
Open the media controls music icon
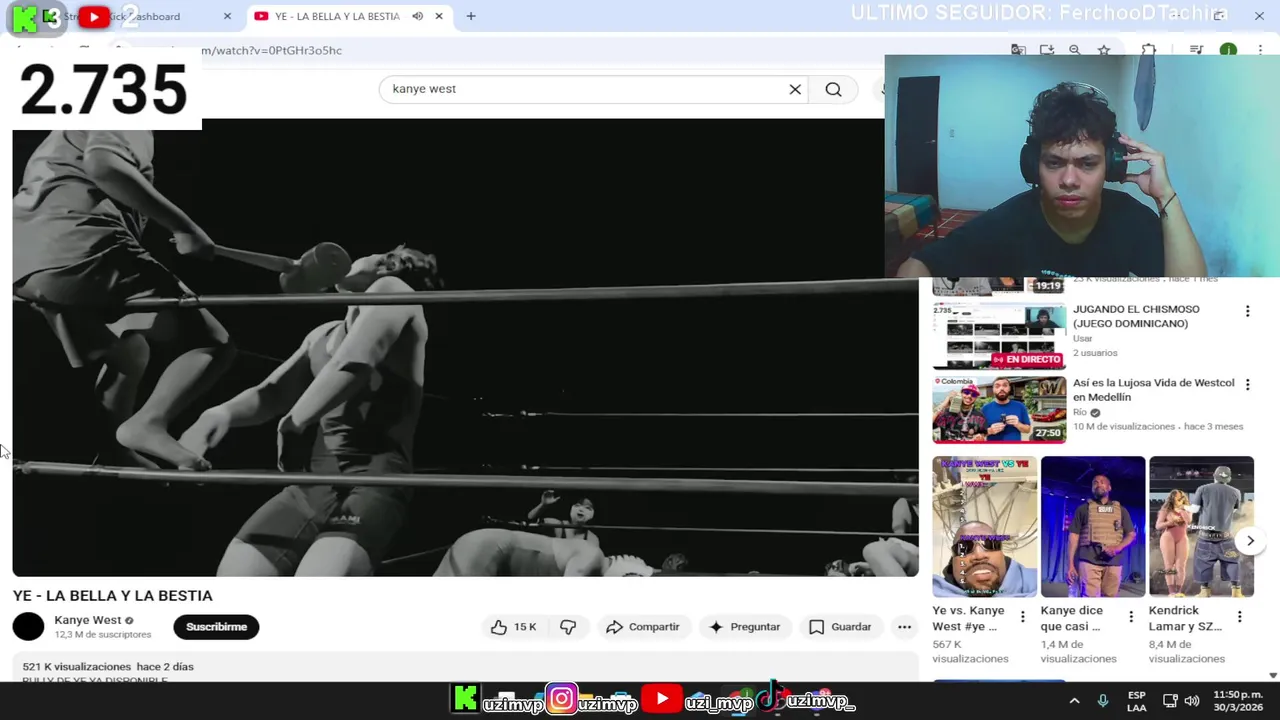coord(1196,50)
